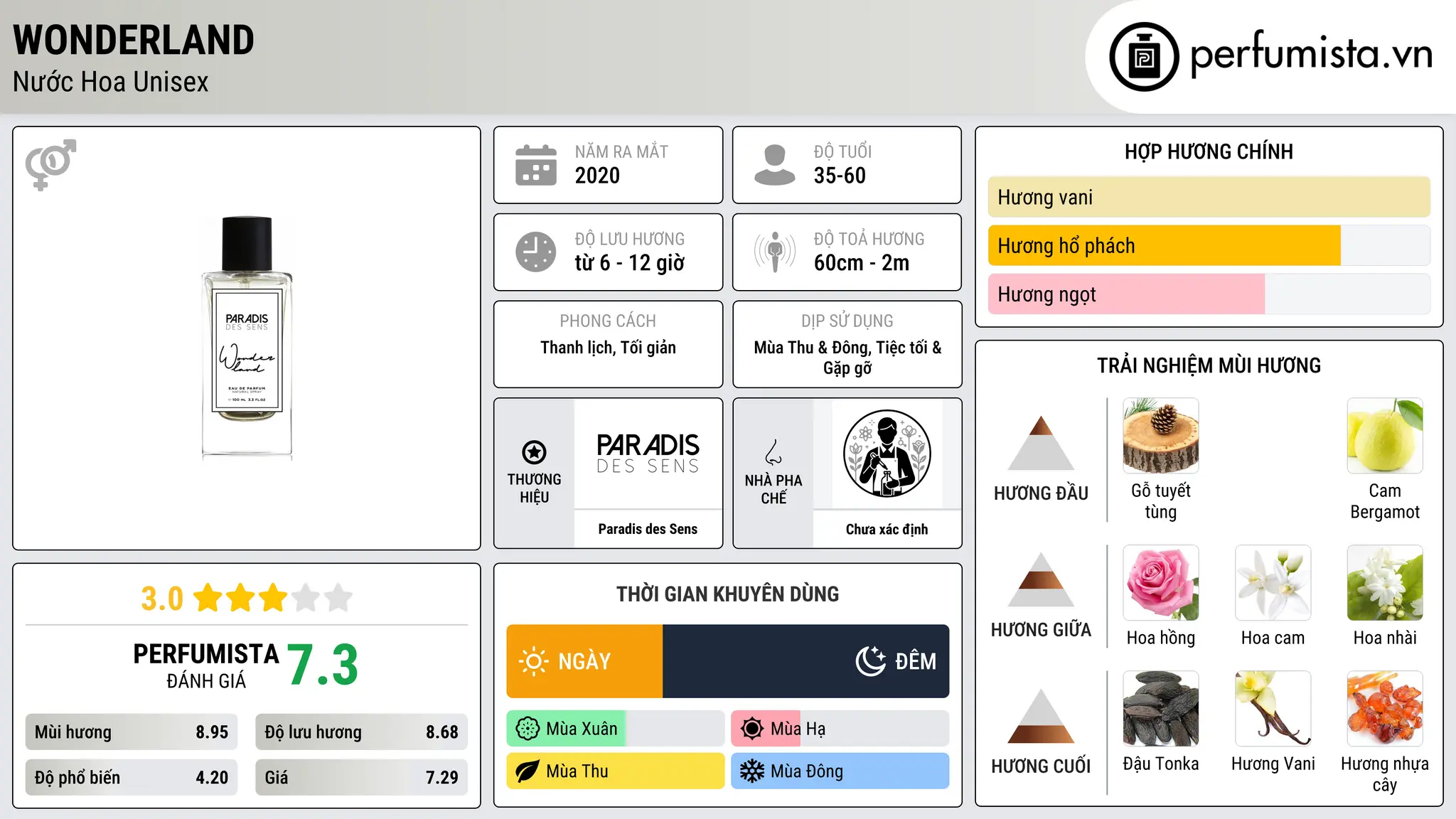1456x819 pixels.
Task: Click the longevity value từ 6 - 12 giờ
Action: coord(630,263)
